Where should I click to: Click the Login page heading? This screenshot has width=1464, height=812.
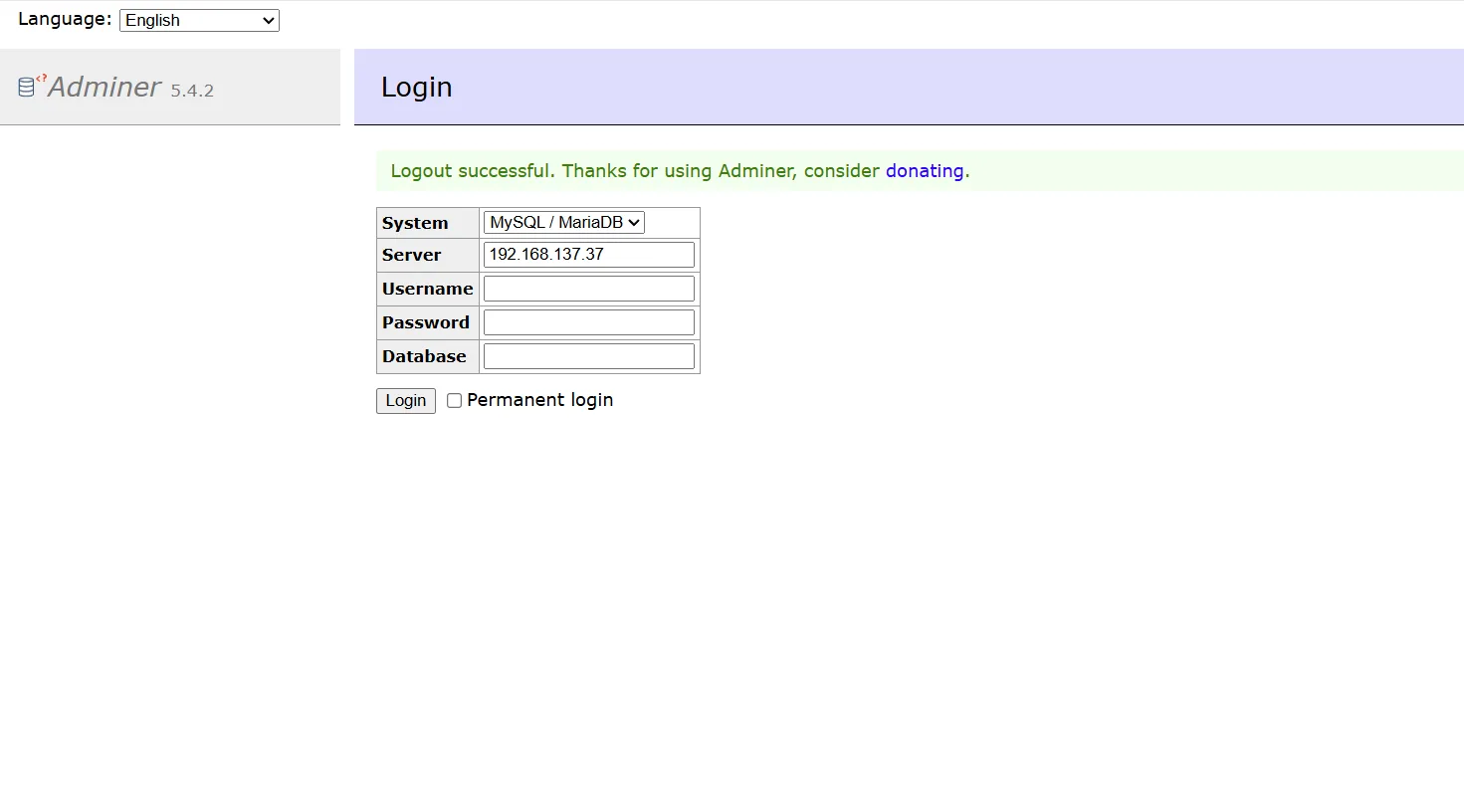pos(417,88)
